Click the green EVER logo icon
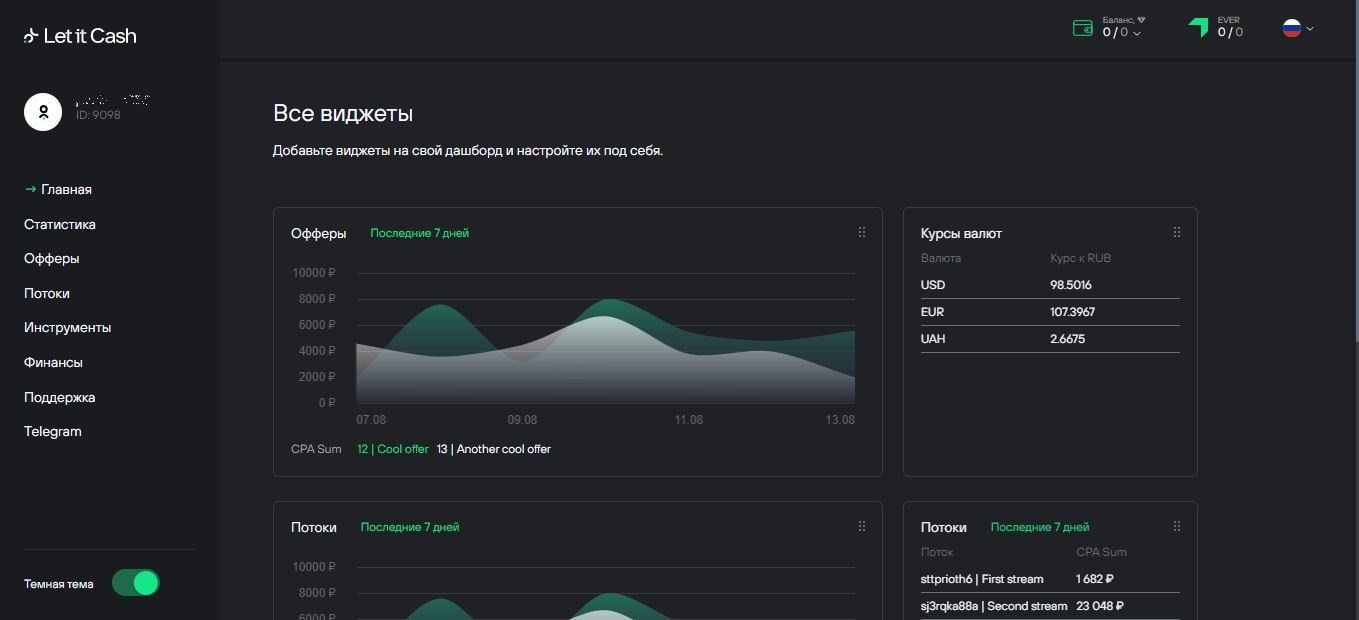1359x620 pixels. point(1198,28)
